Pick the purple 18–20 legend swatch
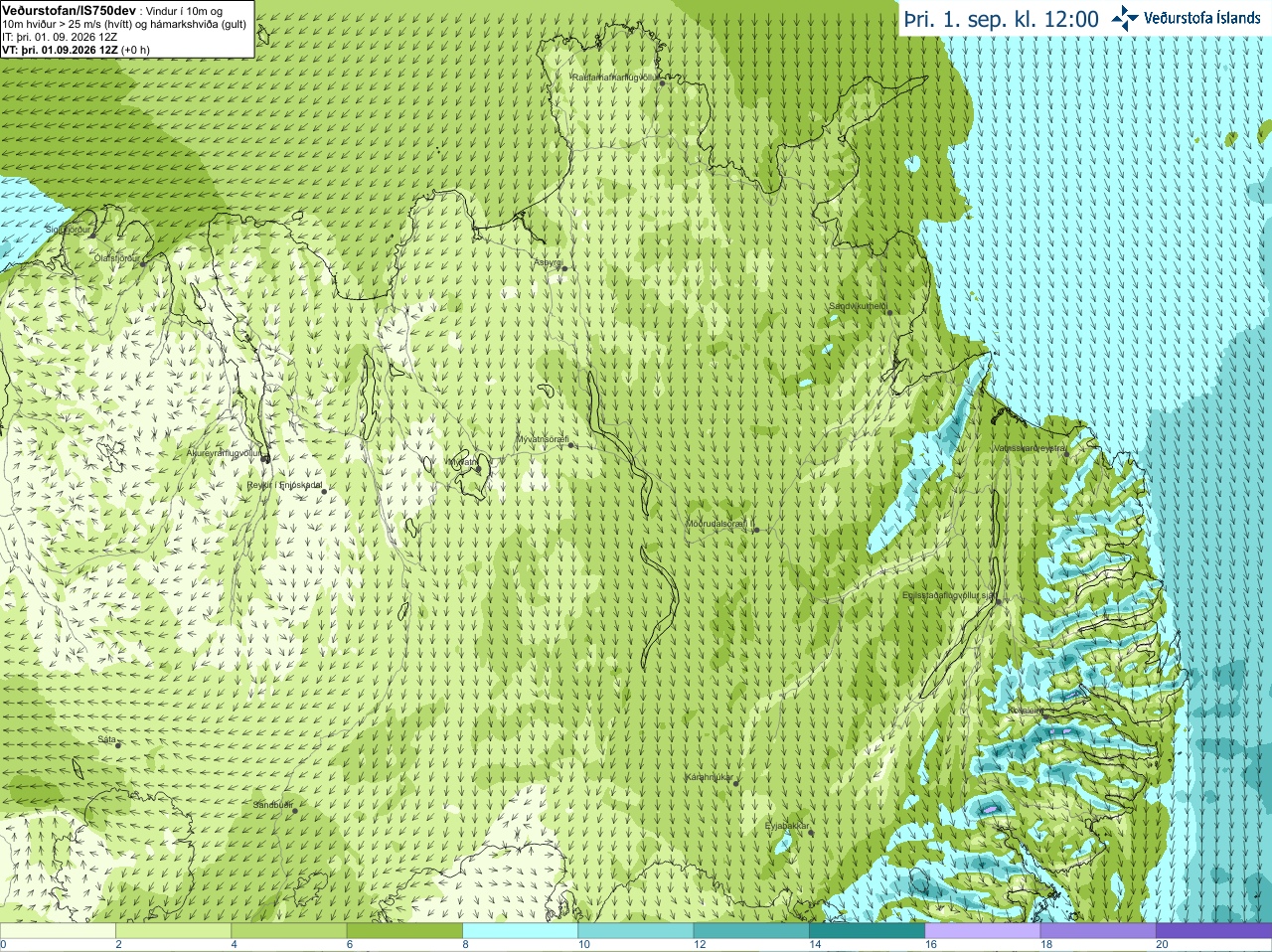This screenshot has height=952, width=1272. tap(1098, 931)
